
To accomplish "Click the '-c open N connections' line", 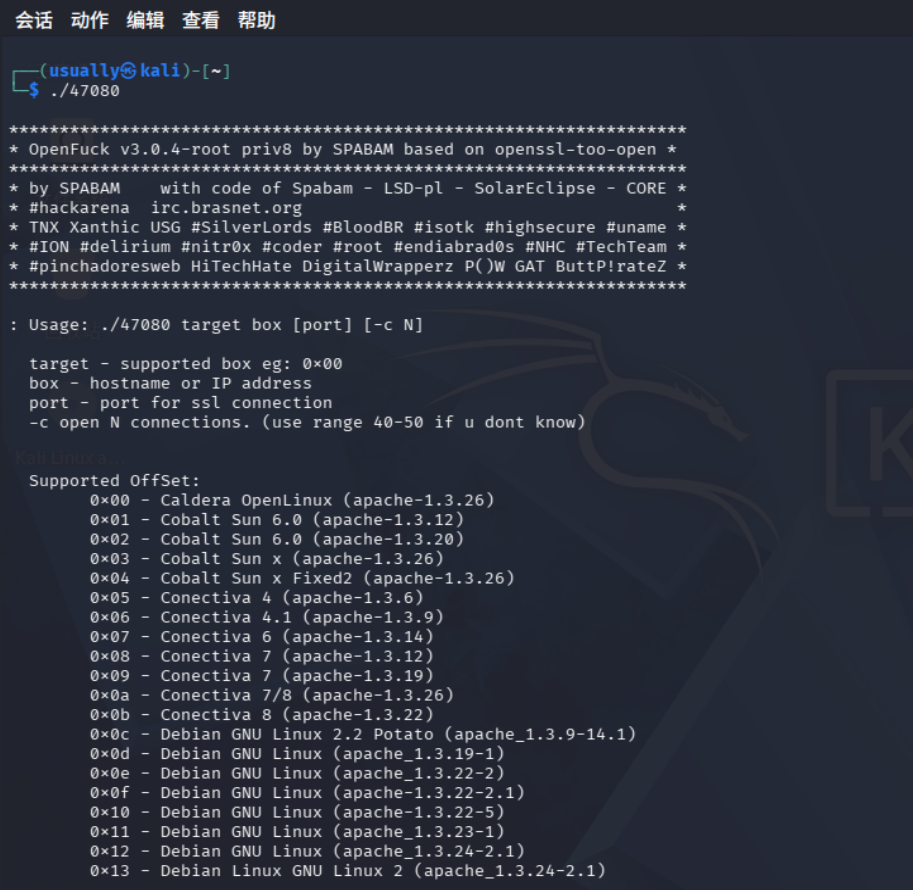I will 307,422.
